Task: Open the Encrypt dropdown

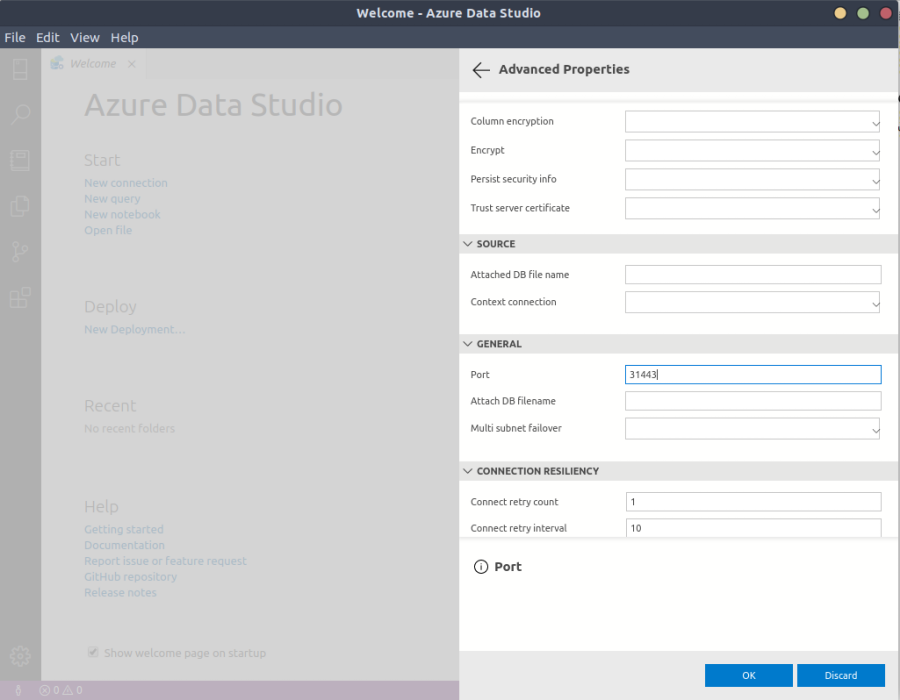Action: (x=752, y=151)
